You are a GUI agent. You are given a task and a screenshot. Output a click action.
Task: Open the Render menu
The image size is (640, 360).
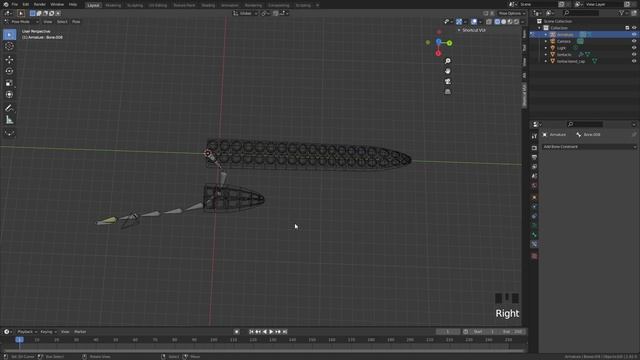40,4
